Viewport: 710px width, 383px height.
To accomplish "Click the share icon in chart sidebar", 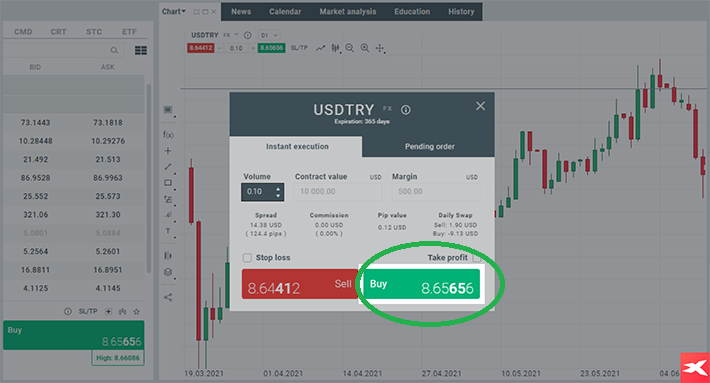I will tap(168, 297).
